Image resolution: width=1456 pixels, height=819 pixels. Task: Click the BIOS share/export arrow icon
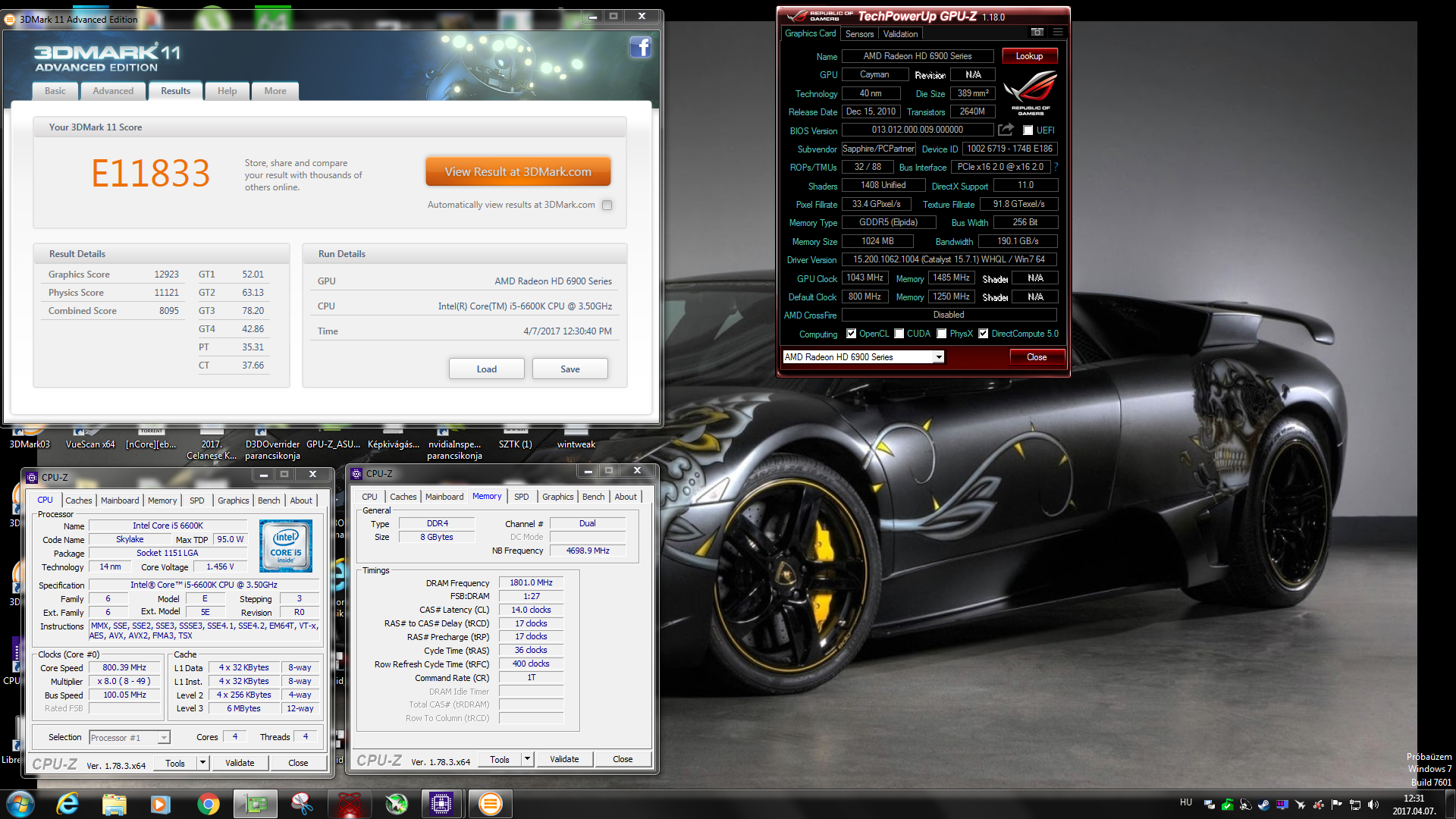pyautogui.click(x=1006, y=130)
